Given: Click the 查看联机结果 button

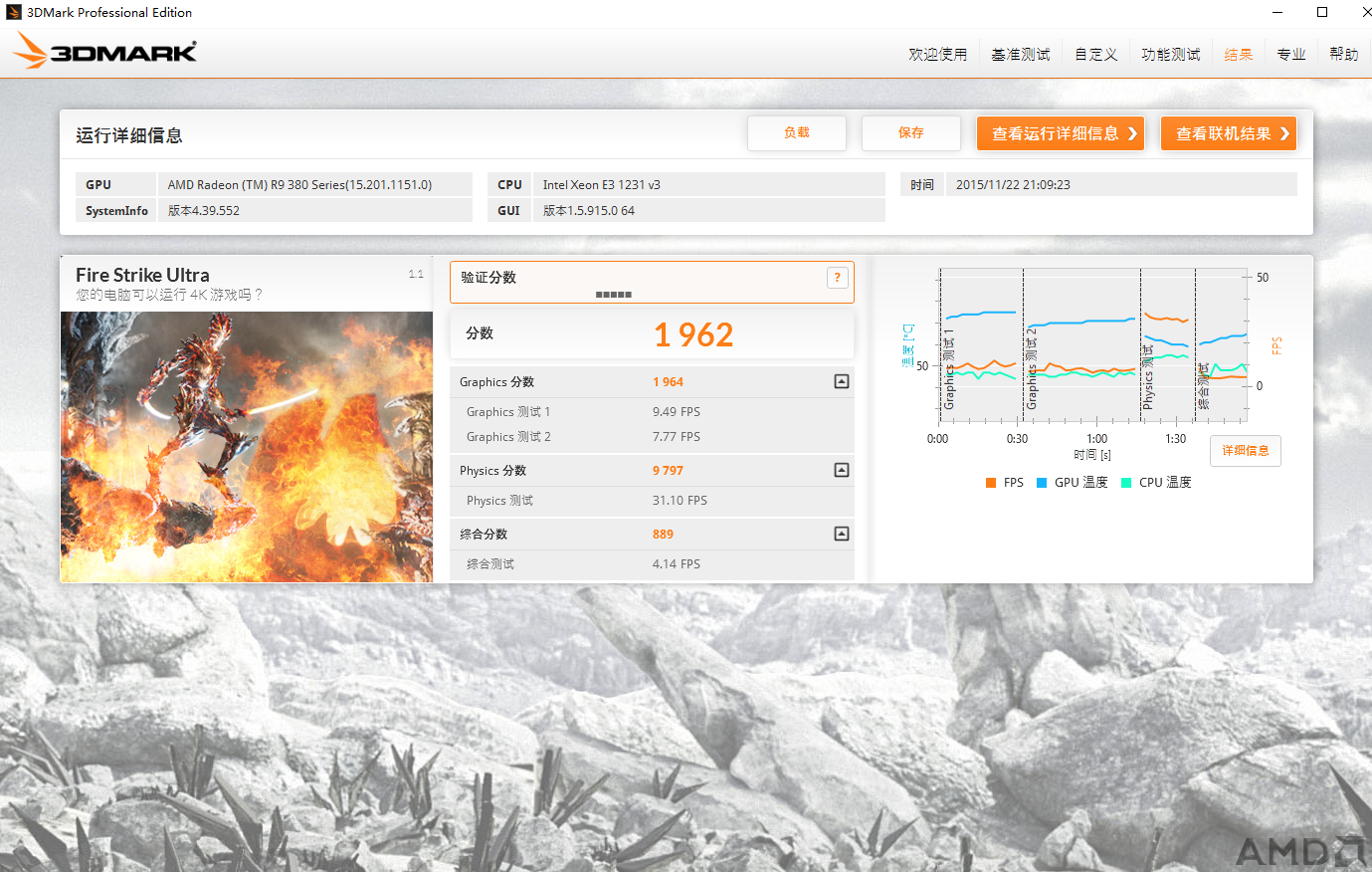Looking at the screenshot, I should click(x=1229, y=133).
